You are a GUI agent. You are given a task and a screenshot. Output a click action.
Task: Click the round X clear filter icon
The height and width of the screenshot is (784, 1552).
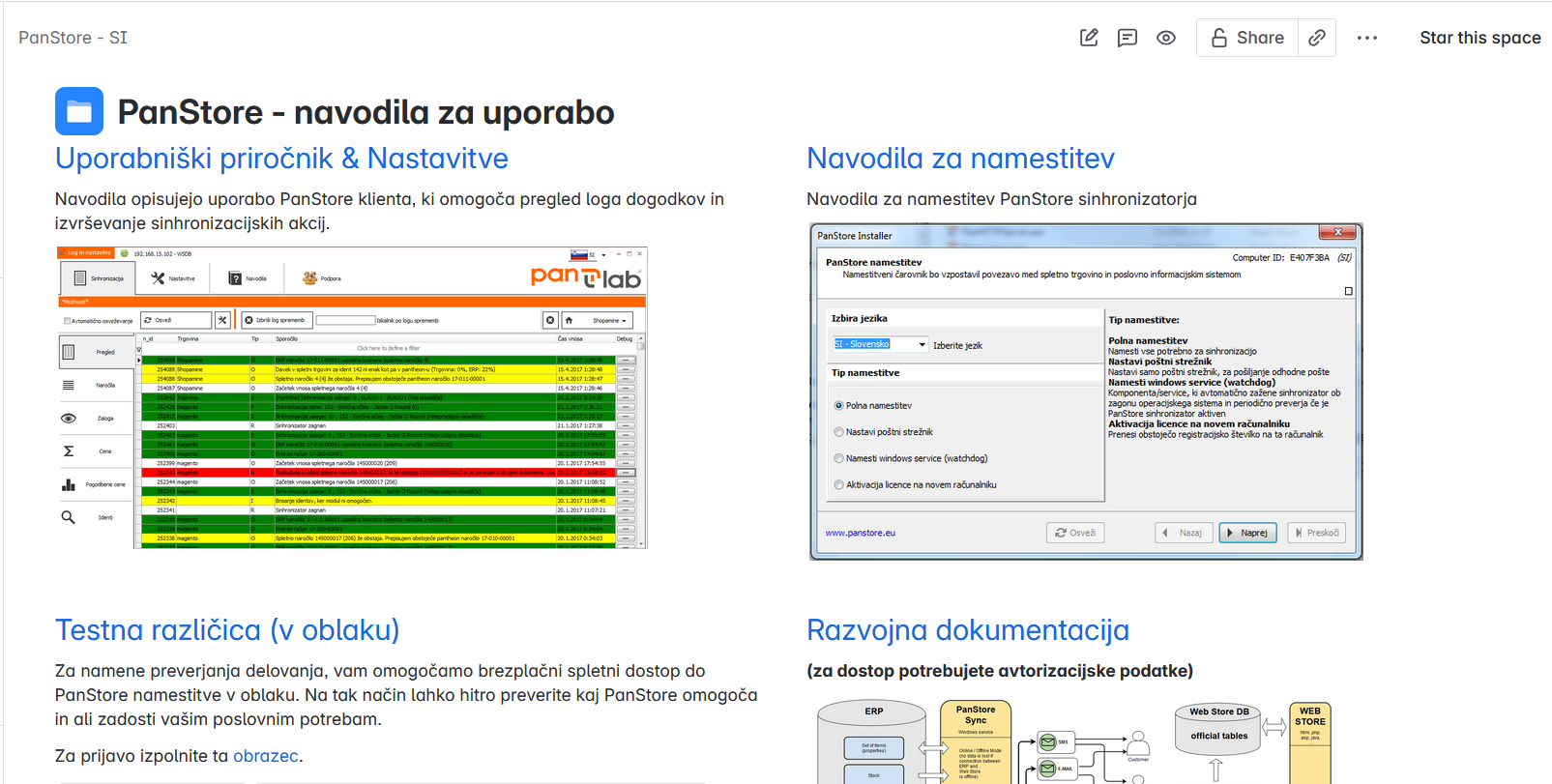[x=550, y=320]
